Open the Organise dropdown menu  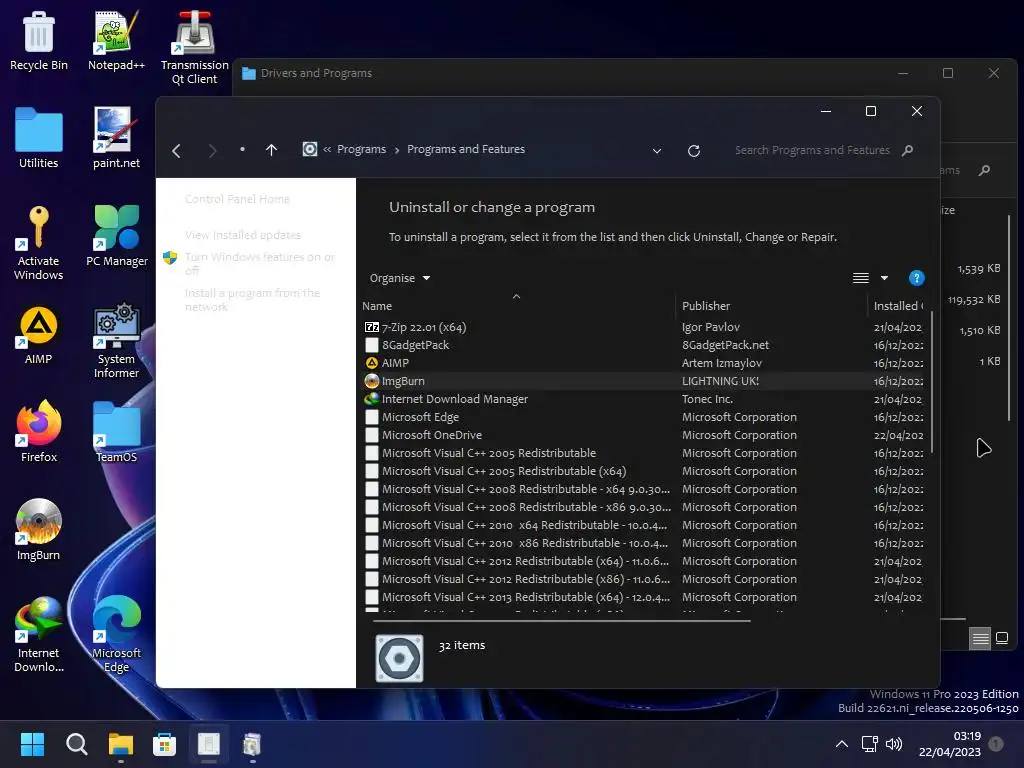coord(400,278)
